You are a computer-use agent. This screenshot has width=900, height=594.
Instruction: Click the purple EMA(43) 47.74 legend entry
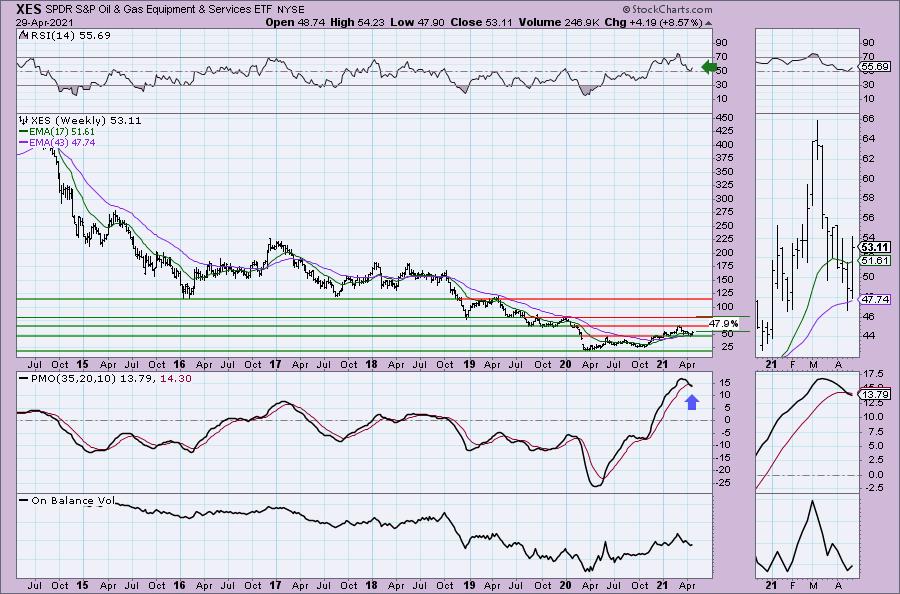tap(57, 142)
